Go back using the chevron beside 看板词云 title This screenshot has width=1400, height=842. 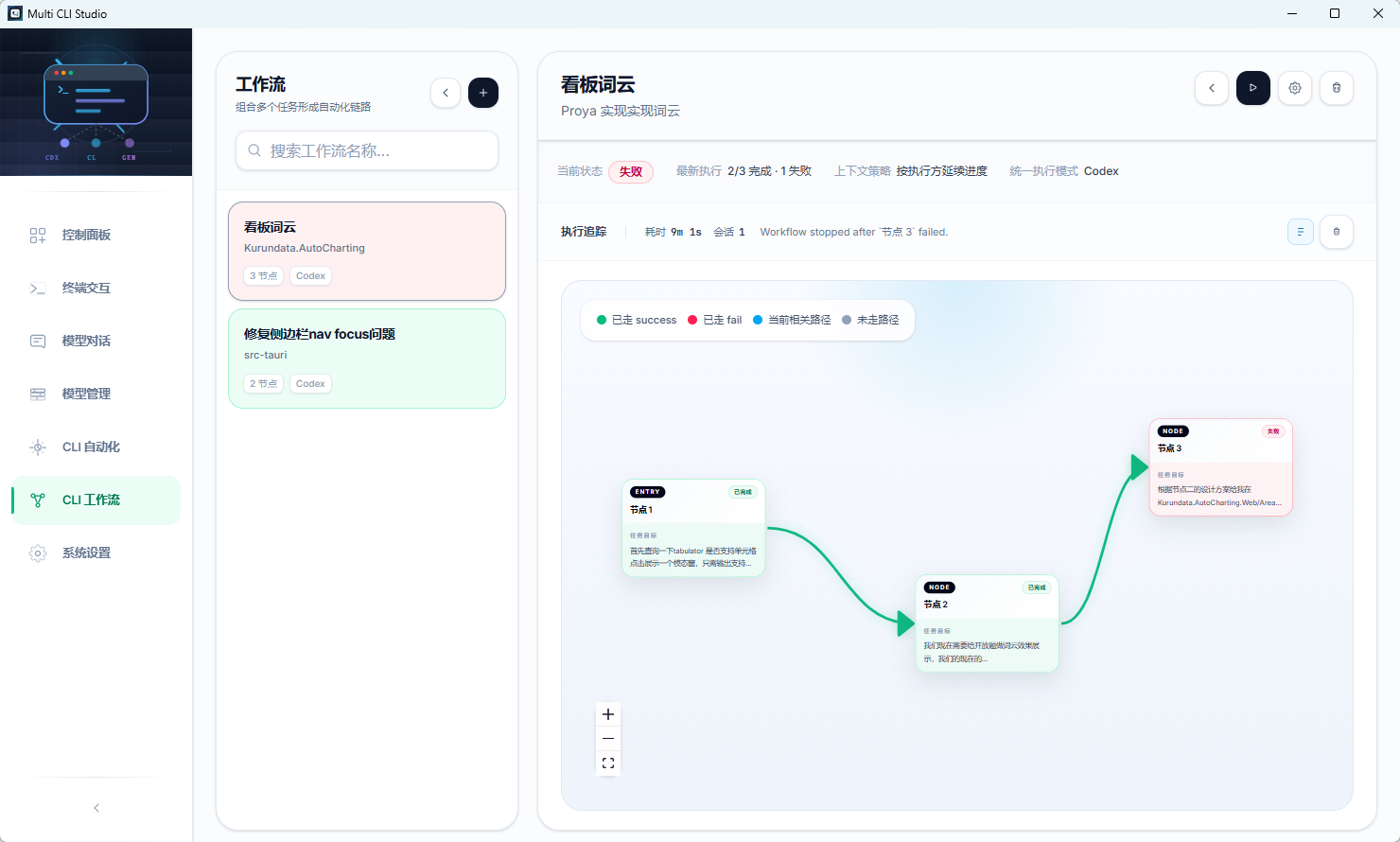coord(1212,87)
